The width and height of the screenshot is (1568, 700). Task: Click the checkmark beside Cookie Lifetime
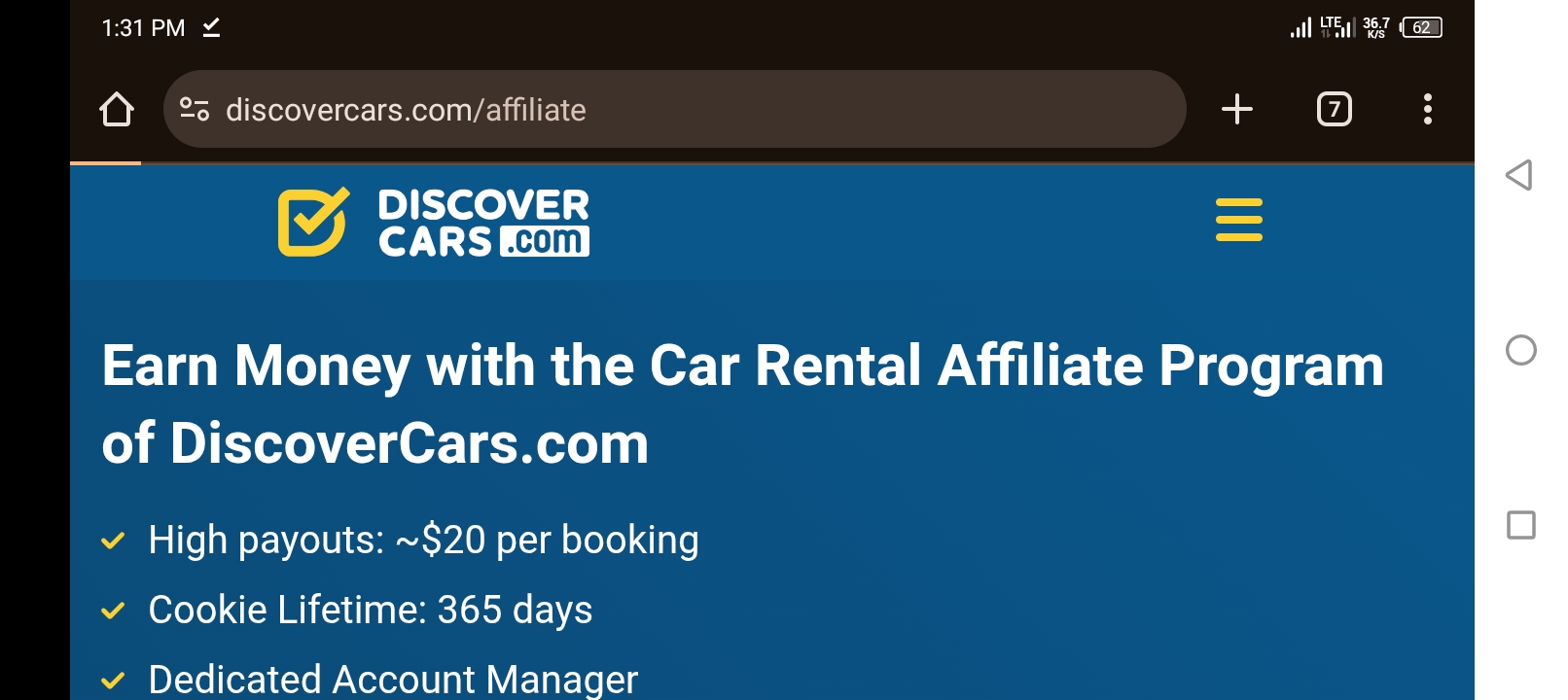coord(113,611)
